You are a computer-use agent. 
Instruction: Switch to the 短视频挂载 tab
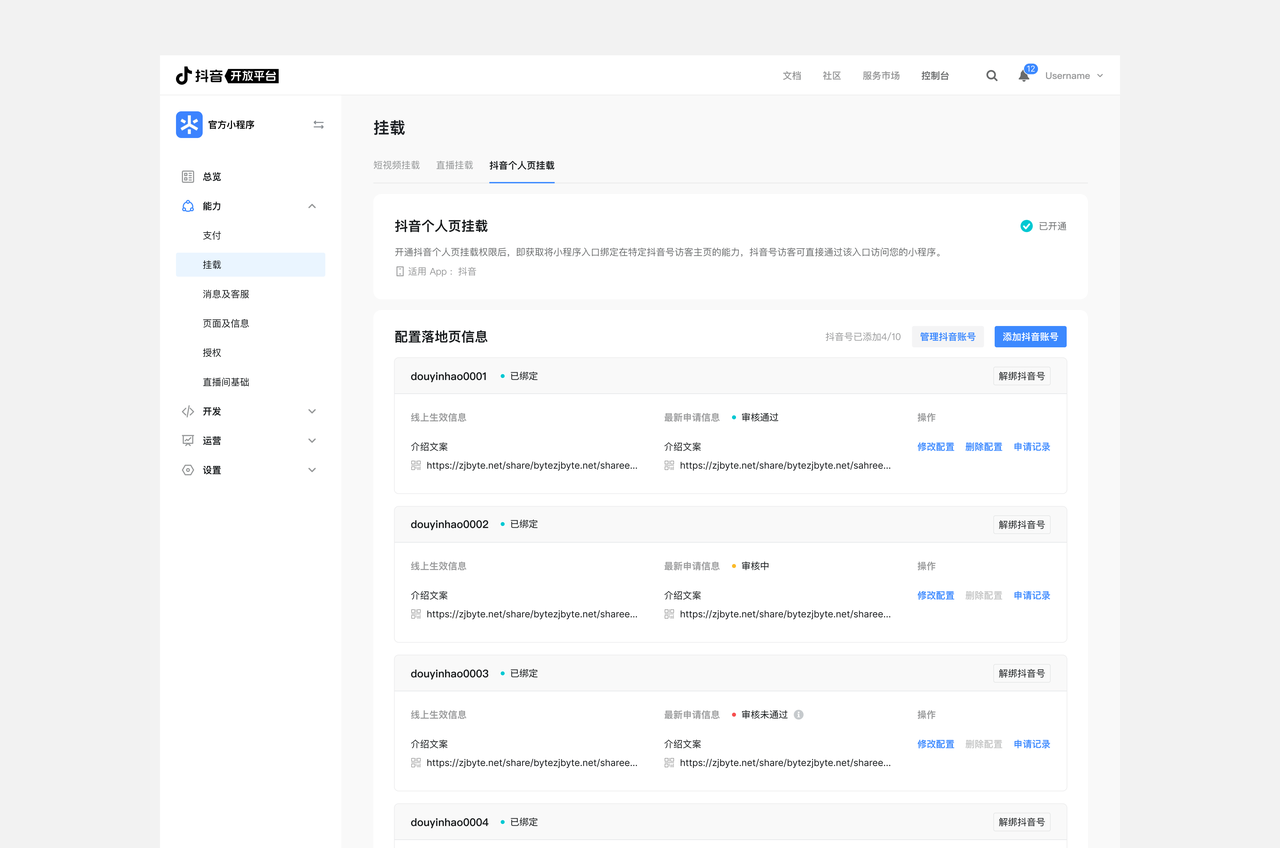(x=397, y=165)
